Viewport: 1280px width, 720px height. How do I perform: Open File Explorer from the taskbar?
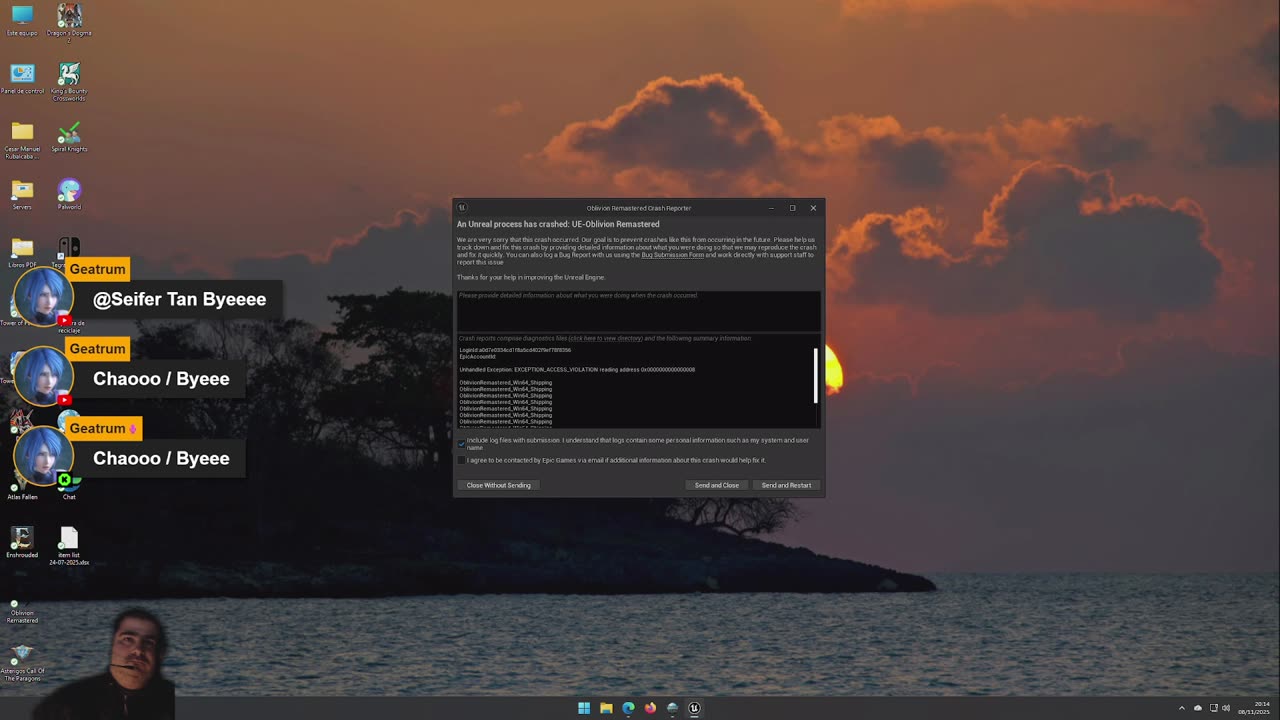coord(606,708)
